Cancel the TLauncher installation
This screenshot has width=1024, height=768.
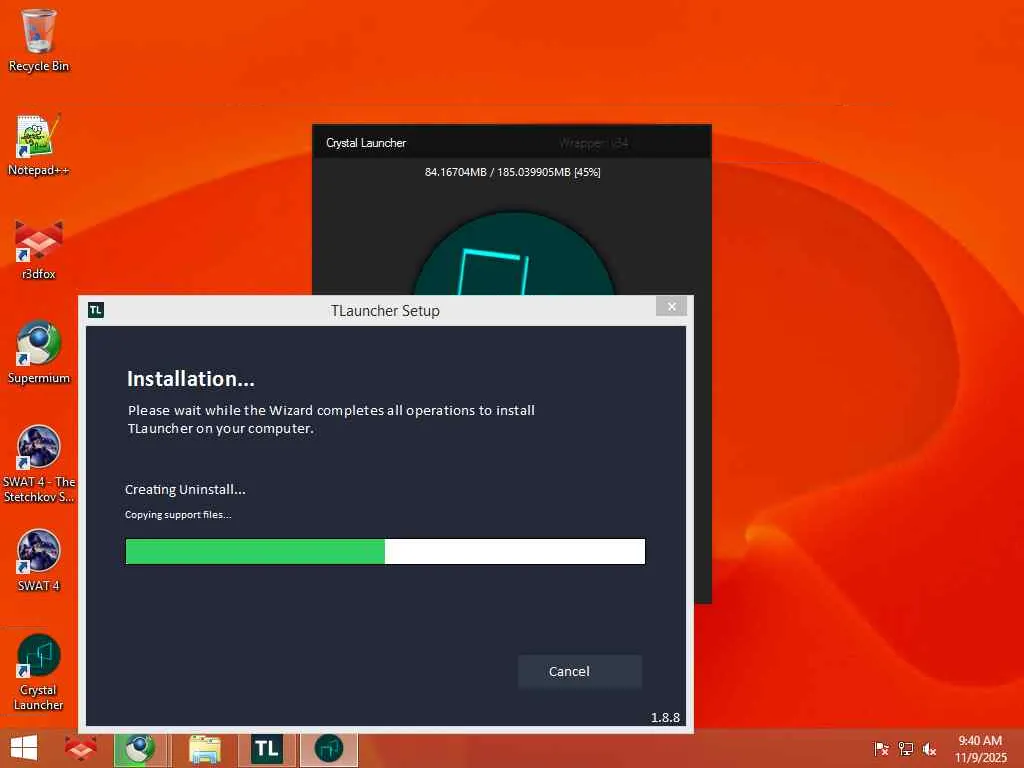click(580, 671)
